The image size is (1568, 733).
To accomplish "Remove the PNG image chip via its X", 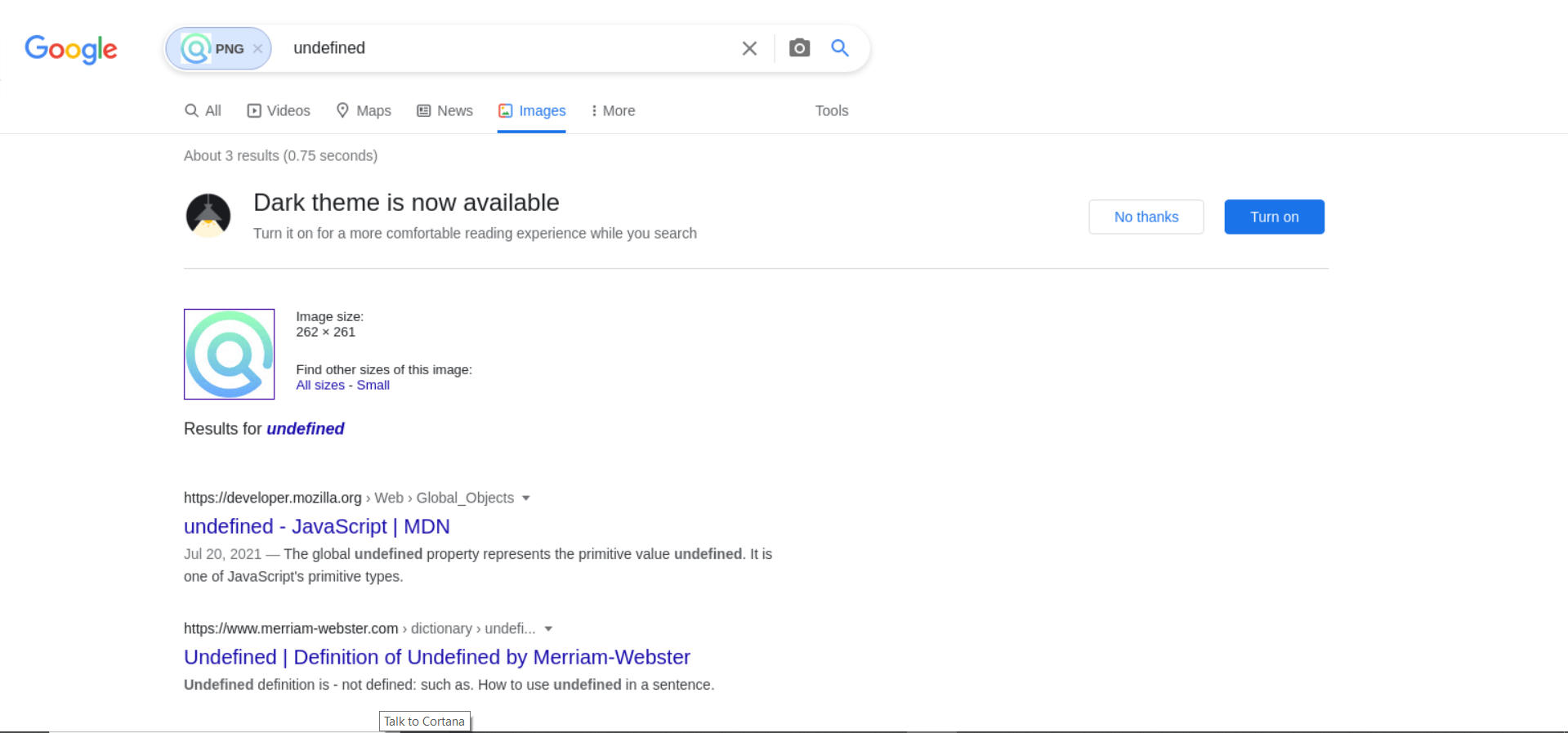I will pos(257,48).
